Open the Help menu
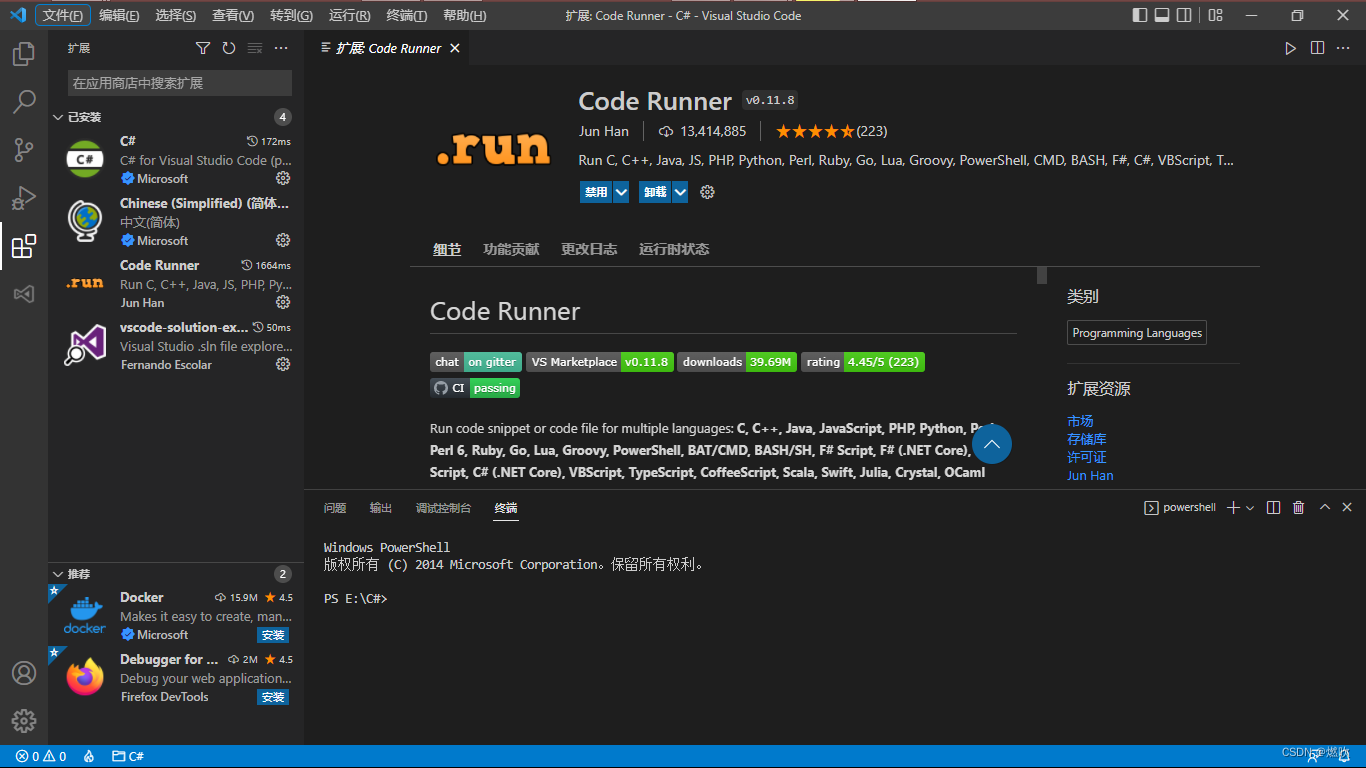1366x768 pixels. pos(464,15)
